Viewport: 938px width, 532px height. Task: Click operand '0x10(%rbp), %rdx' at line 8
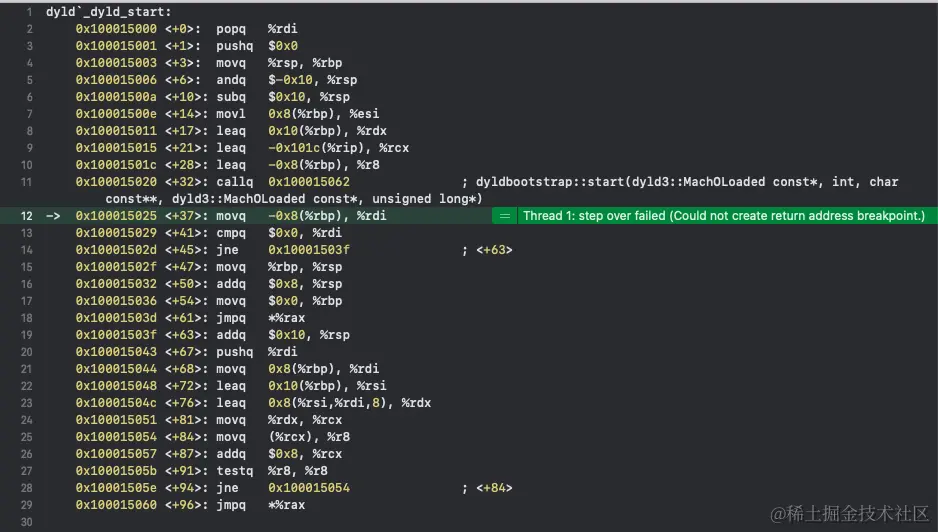[327, 131]
